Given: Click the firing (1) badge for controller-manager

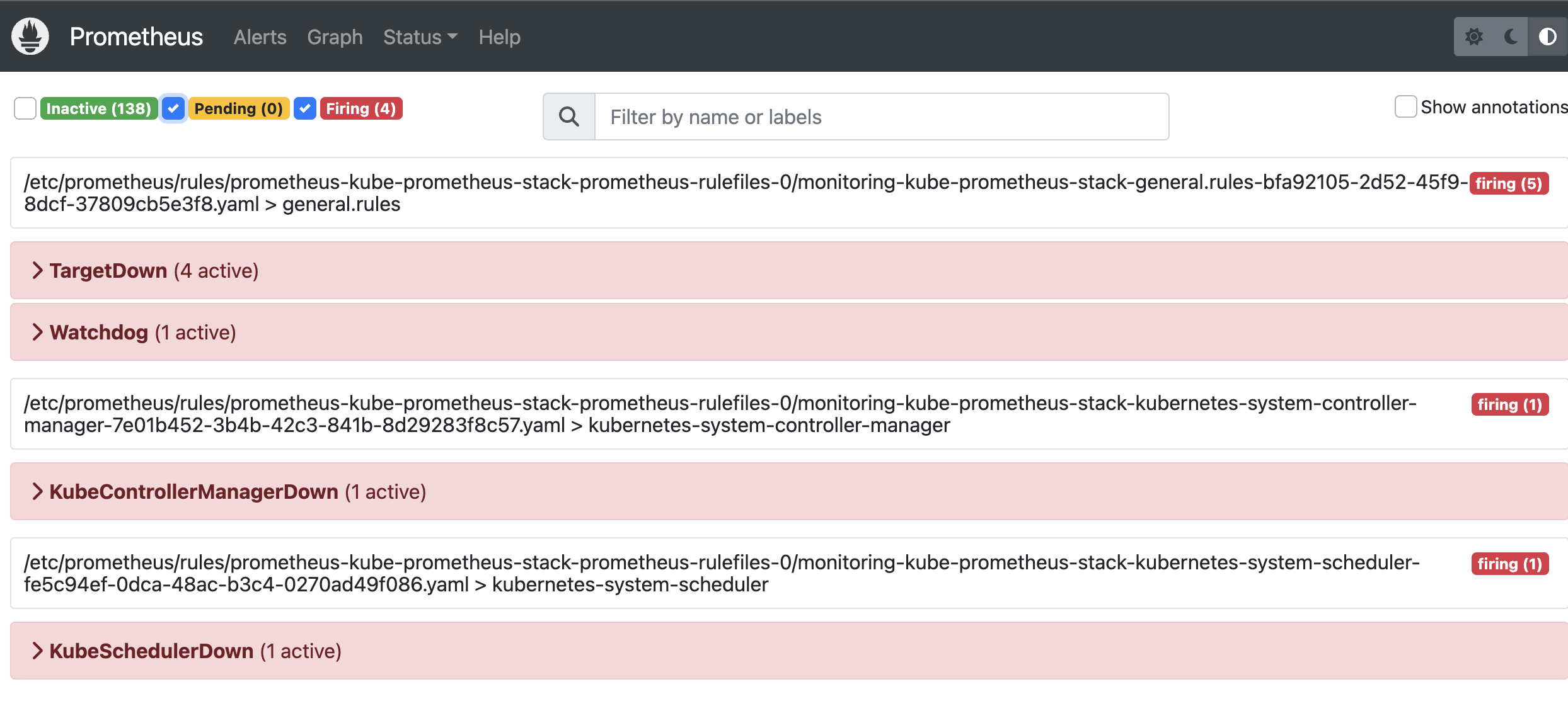Looking at the screenshot, I should click(1509, 404).
